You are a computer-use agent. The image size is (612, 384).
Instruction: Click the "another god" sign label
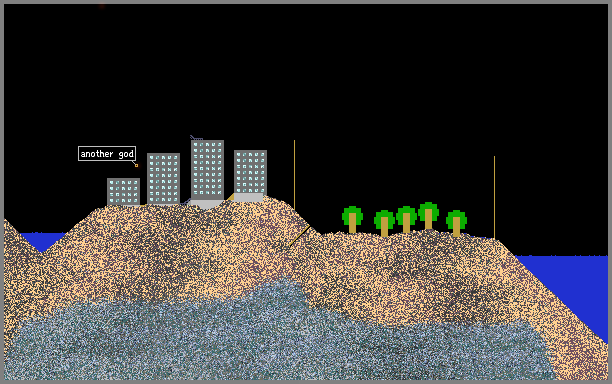107,154
